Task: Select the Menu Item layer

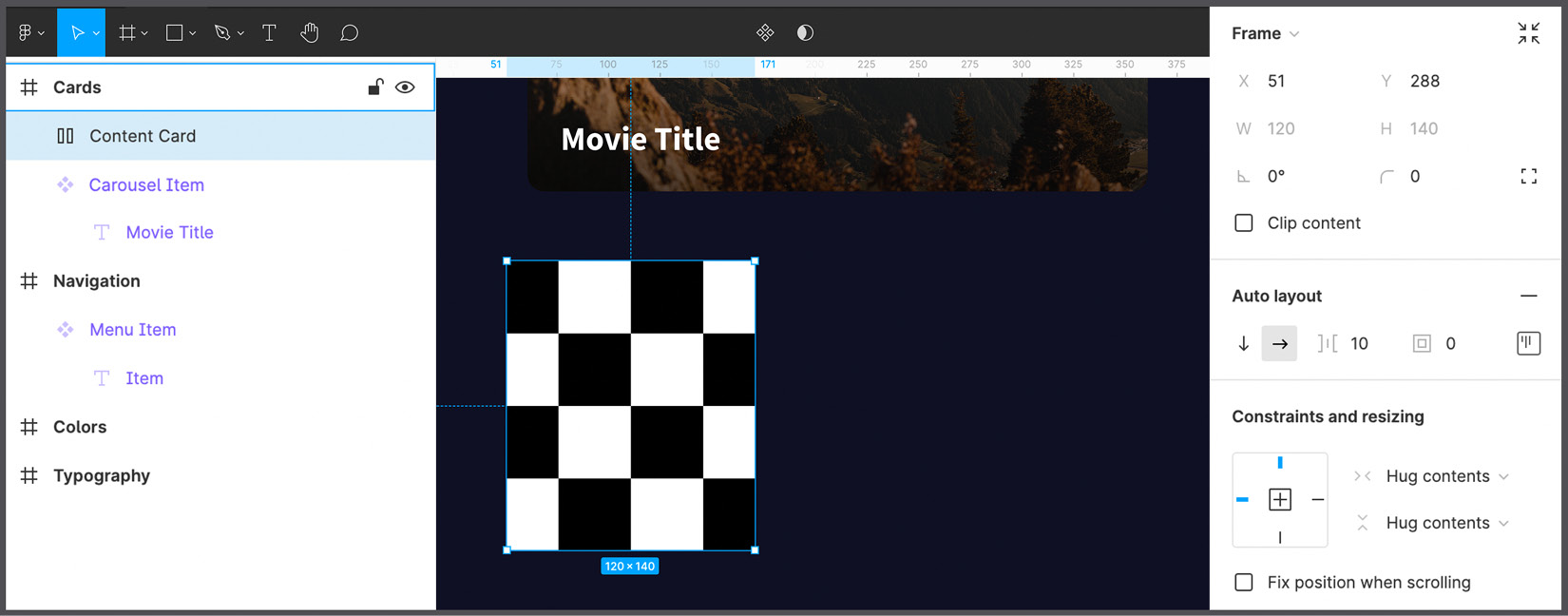Action: pyautogui.click(x=220, y=330)
